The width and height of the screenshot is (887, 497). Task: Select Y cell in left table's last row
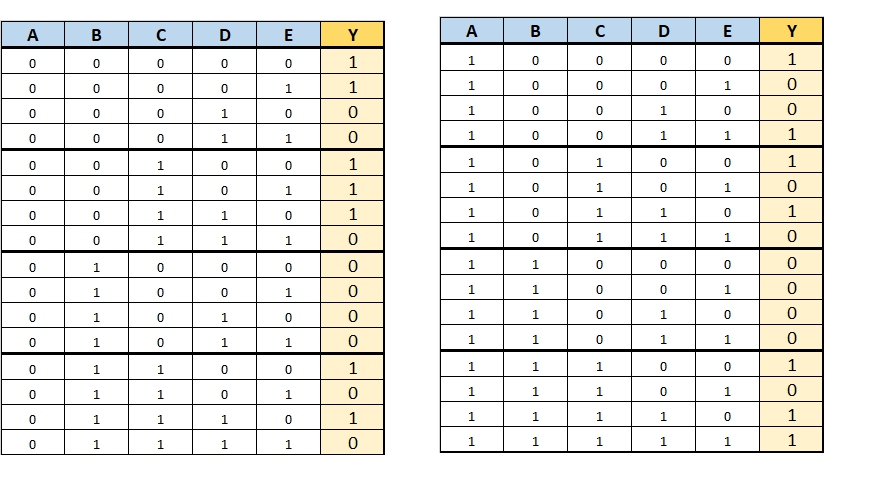(x=352, y=443)
